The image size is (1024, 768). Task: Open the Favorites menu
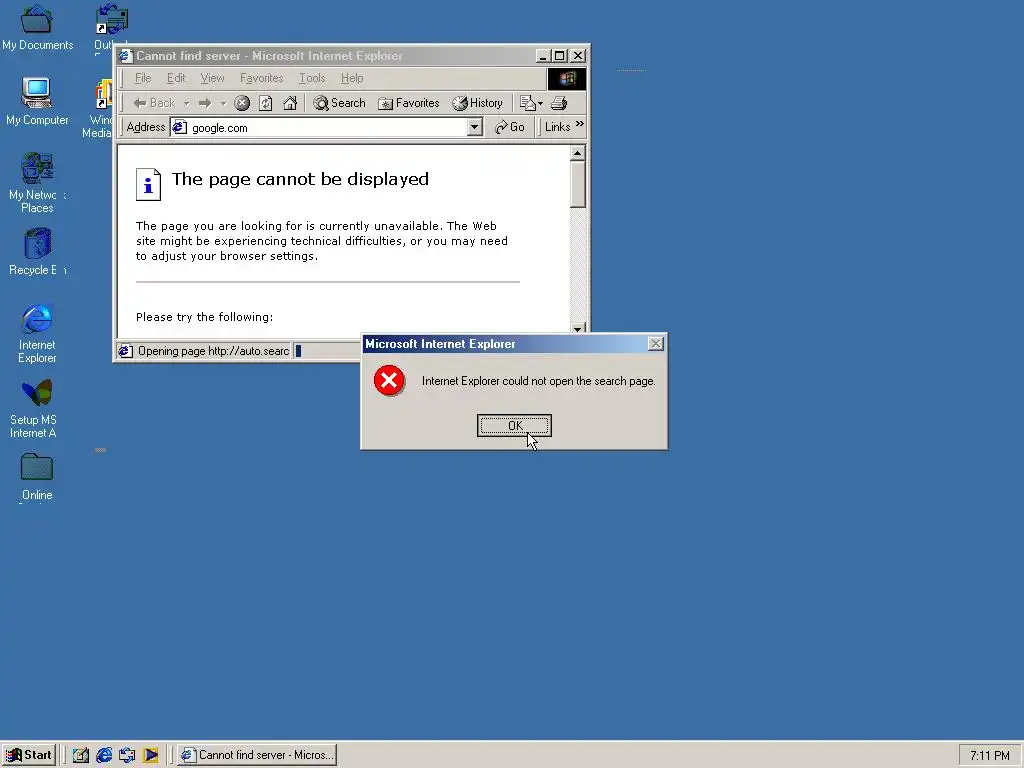262,78
